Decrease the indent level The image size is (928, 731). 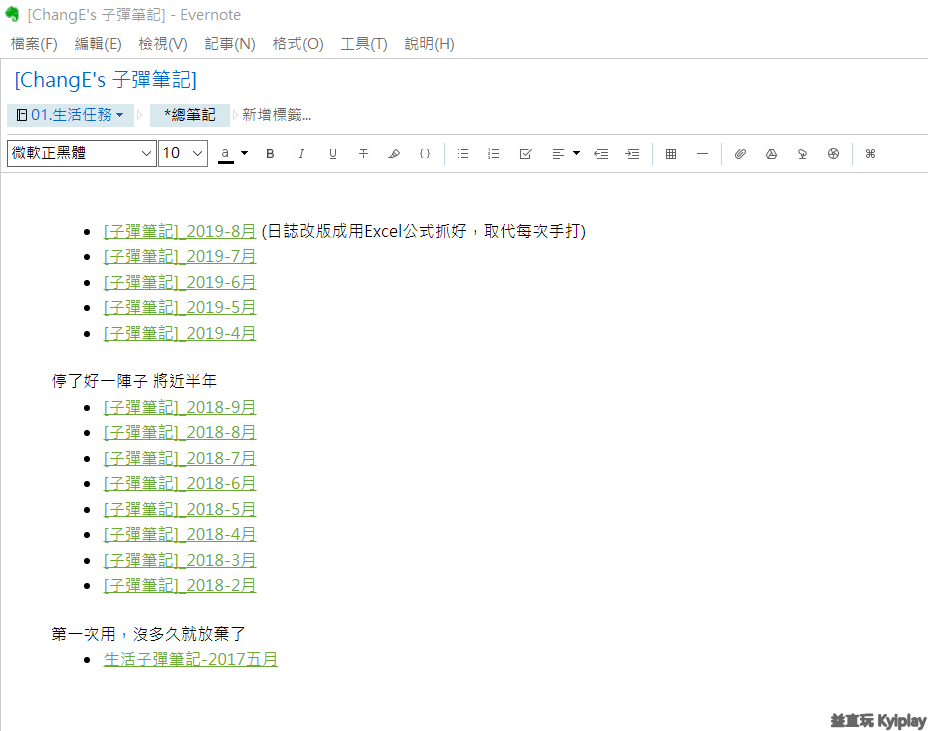[x=601, y=154]
